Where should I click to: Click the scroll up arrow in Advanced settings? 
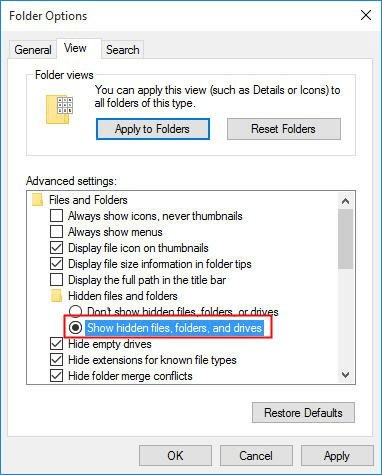tap(346, 201)
